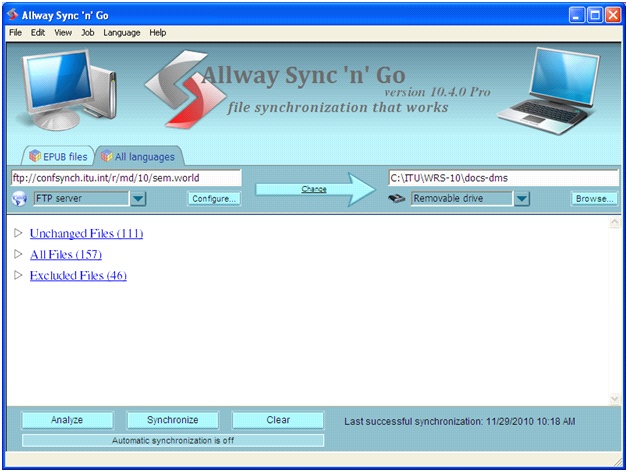This screenshot has height=472, width=628.
Task: Click the FTP server globe icon
Action: 19,198
